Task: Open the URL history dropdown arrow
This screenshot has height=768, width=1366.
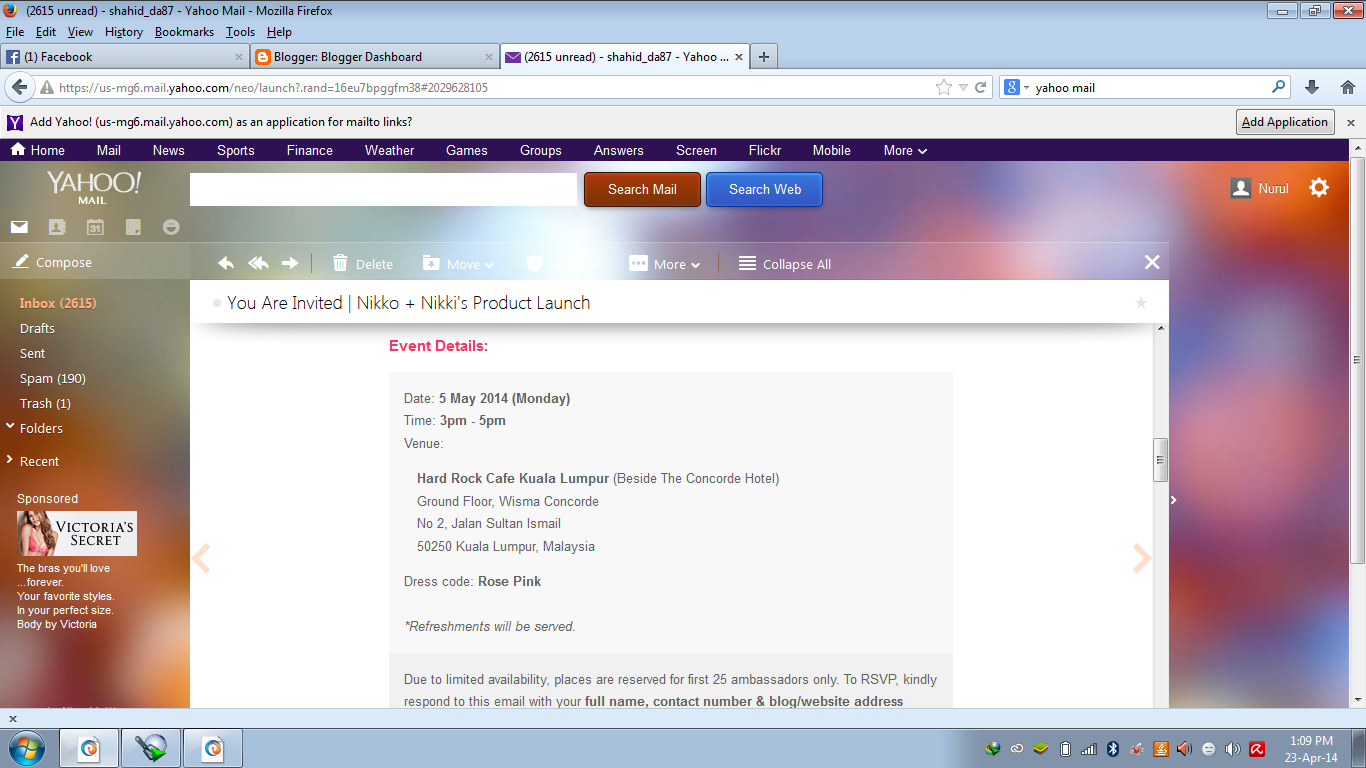Action: [963, 88]
